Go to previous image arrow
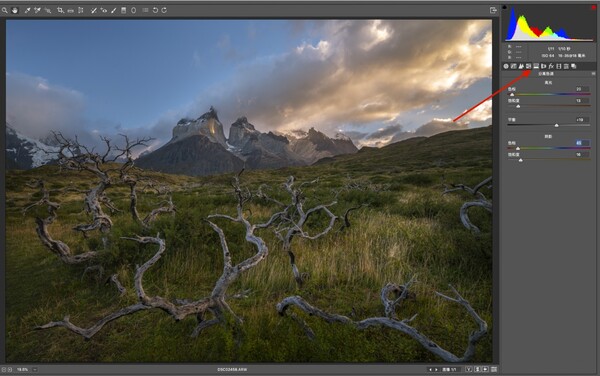This screenshot has height=376, width=600. 430,369
